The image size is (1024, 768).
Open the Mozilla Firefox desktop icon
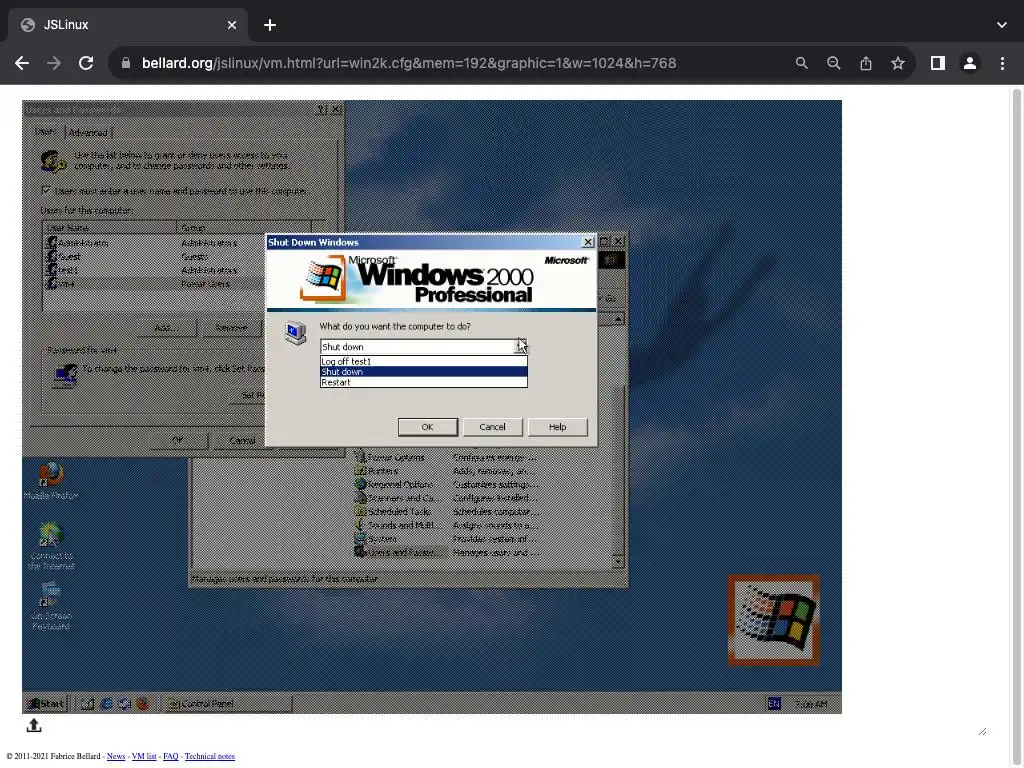coord(51,481)
